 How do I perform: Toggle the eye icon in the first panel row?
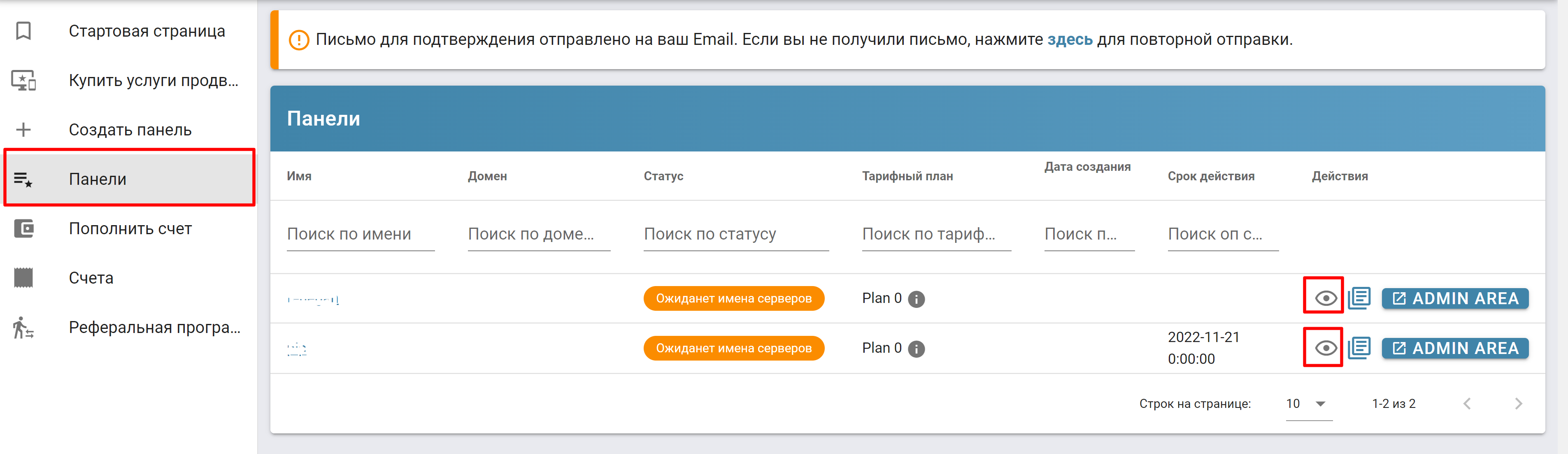(1326, 298)
